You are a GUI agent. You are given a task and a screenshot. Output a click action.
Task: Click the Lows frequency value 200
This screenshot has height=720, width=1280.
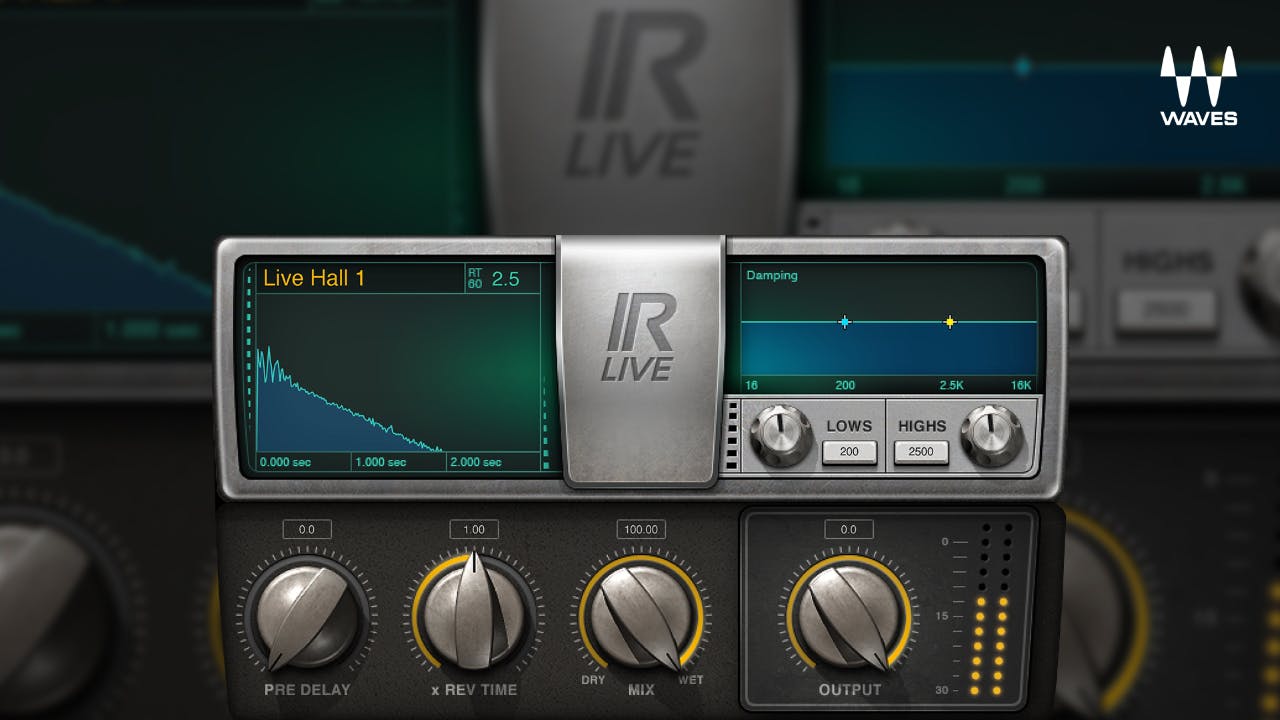pyautogui.click(x=849, y=452)
